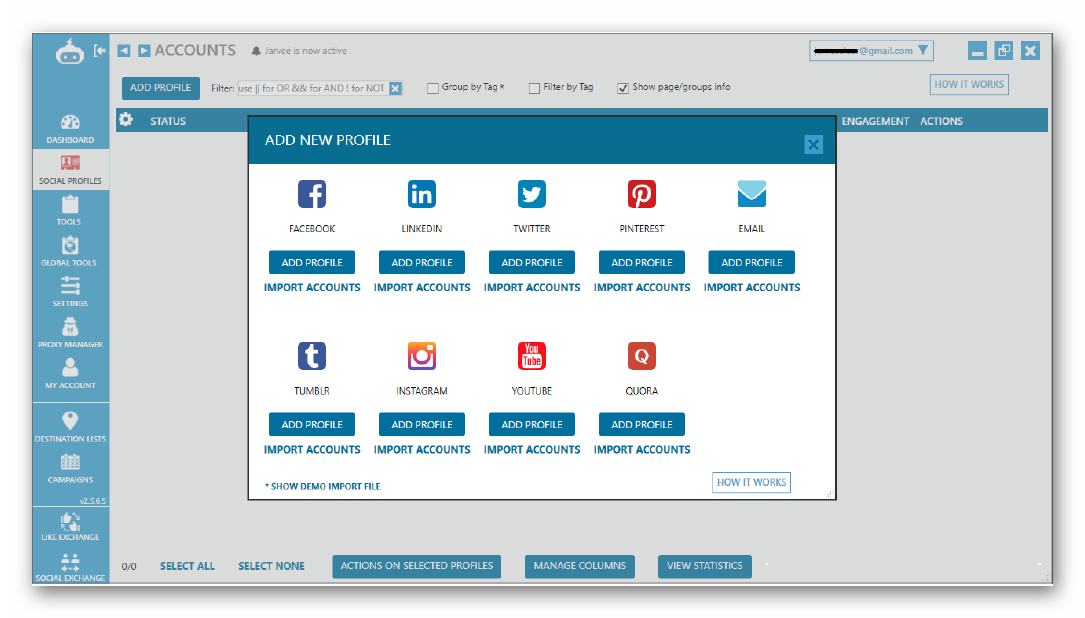The width and height of the screenshot is (1085, 618).
Task: Open Proxy Manager in the sidebar
Action: pos(70,333)
